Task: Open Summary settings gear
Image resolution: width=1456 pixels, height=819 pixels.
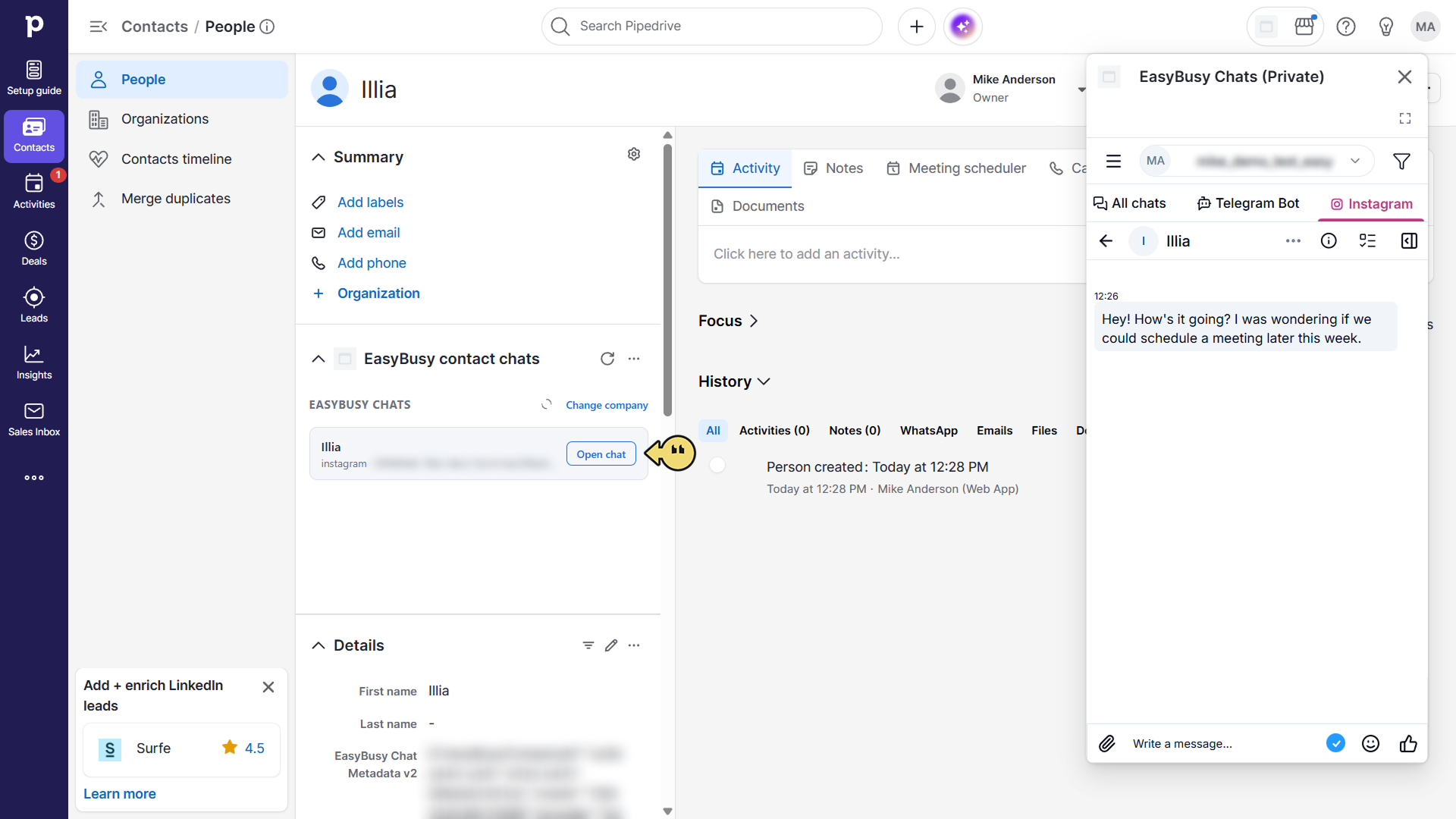Action: point(634,154)
